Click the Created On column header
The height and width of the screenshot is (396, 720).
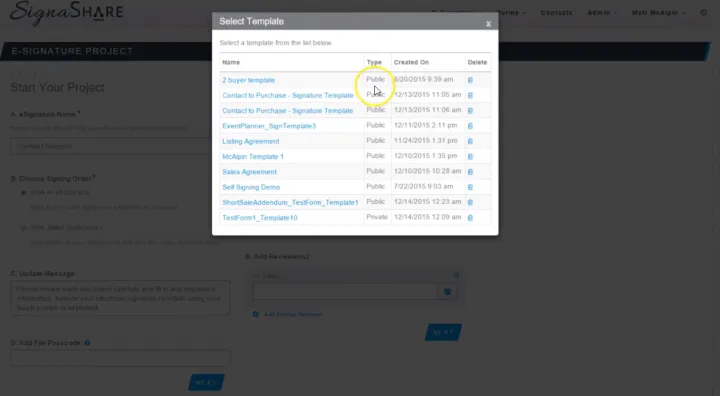(411, 62)
